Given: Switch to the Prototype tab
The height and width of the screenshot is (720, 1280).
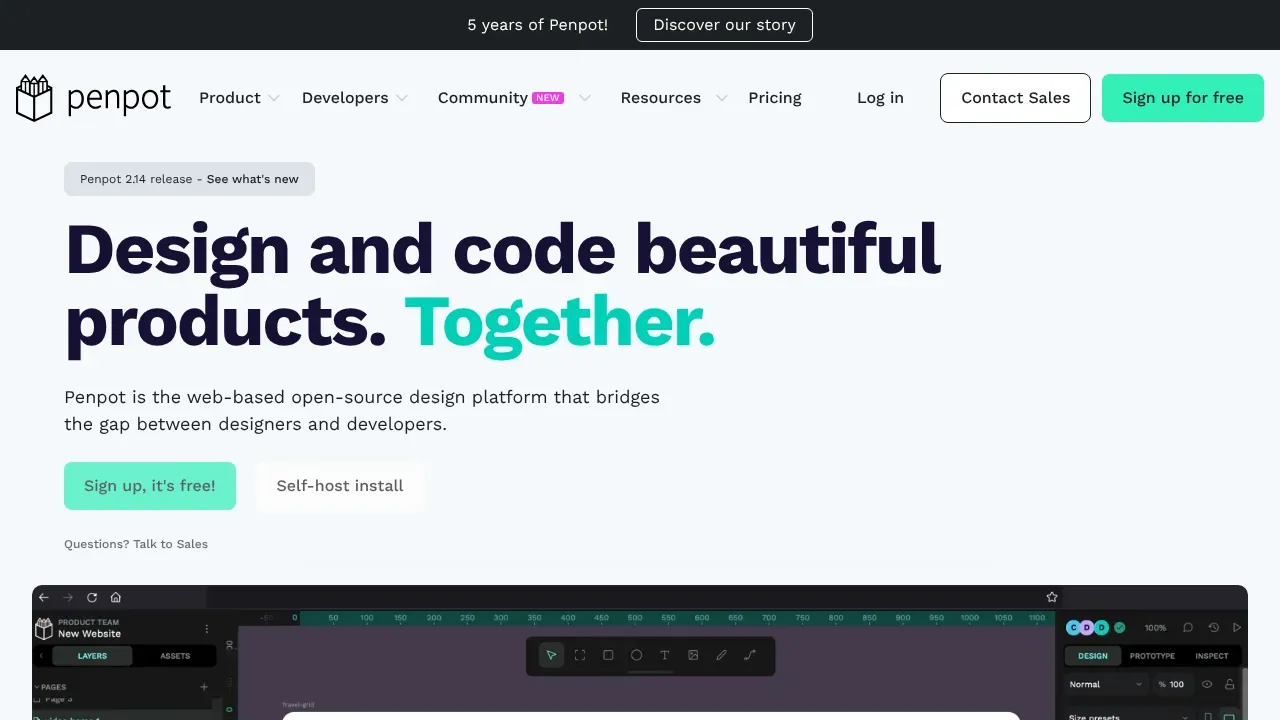Looking at the screenshot, I should point(1152,656).
